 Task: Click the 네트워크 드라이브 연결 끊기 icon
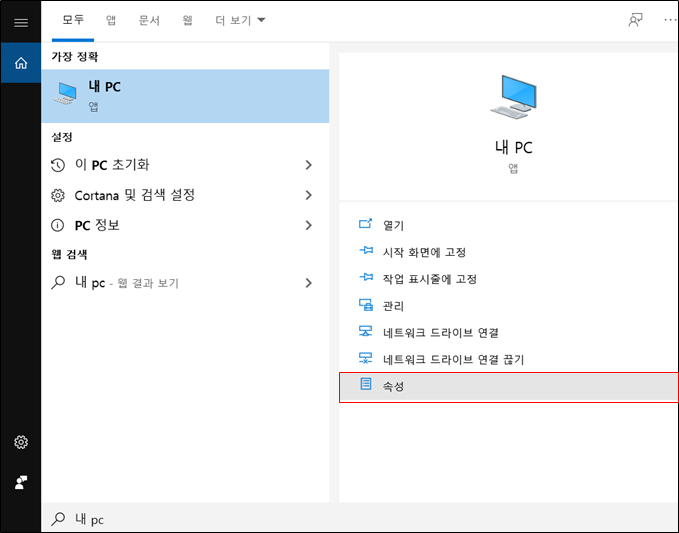click(x=365, y=358)
